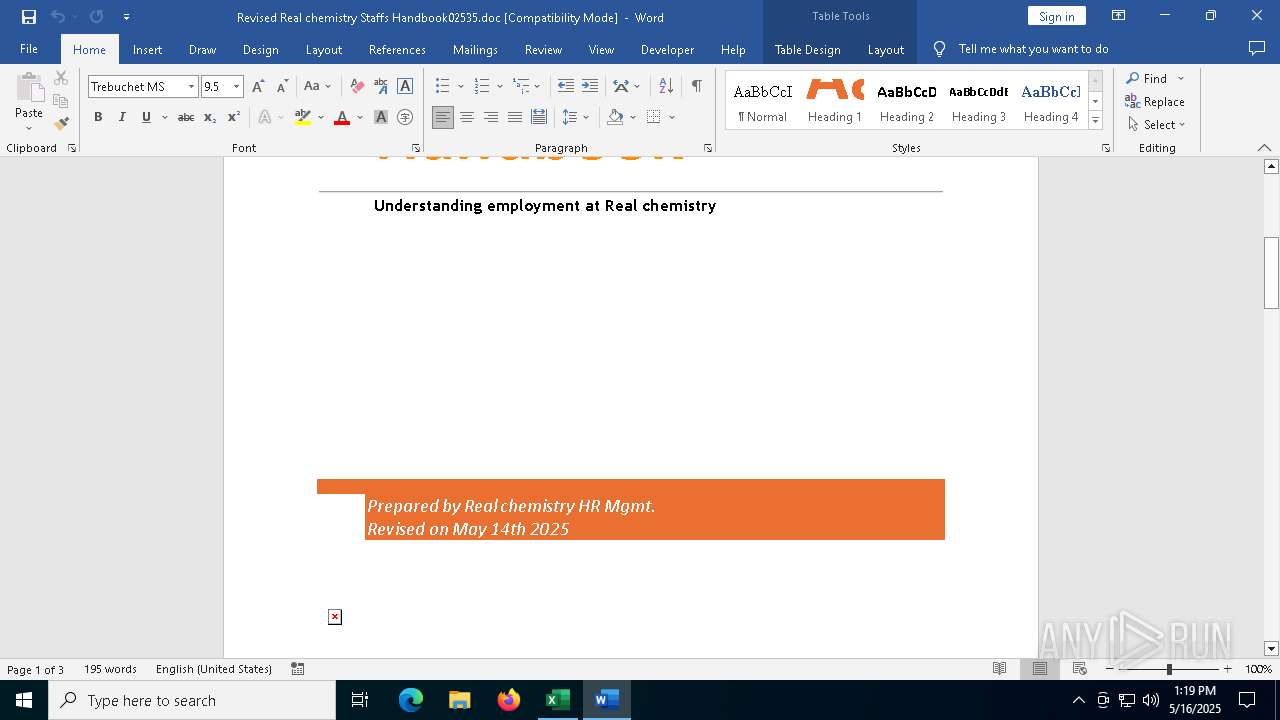This screenshot has height=720, width=1280.
Task: Open Firefox from the Windows taskbar
Action: (509, 700)
